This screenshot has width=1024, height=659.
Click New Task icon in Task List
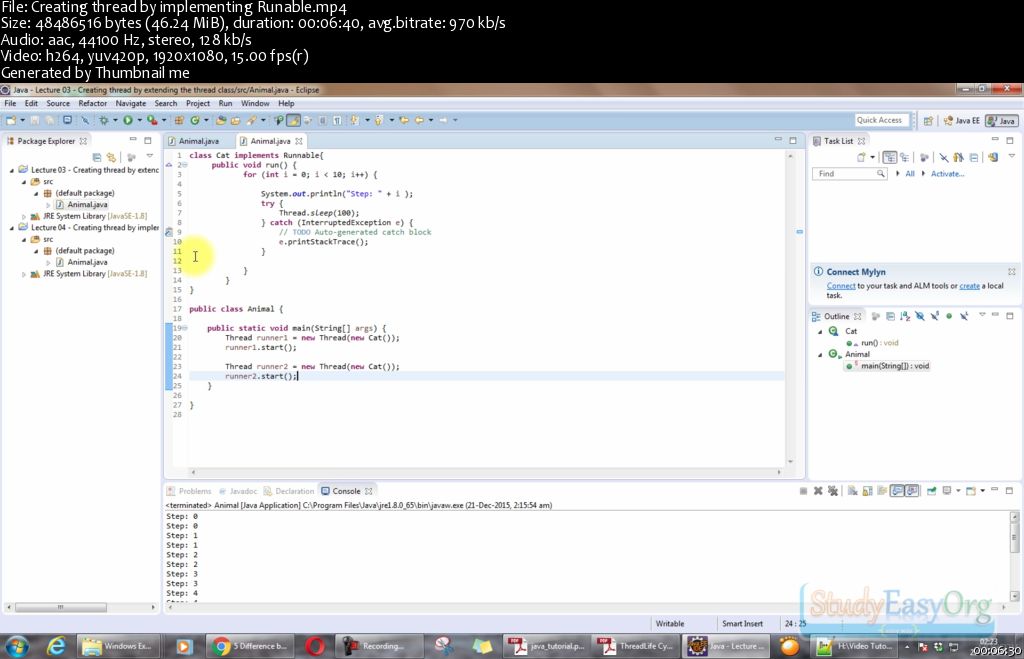click(x=861, y=157)
